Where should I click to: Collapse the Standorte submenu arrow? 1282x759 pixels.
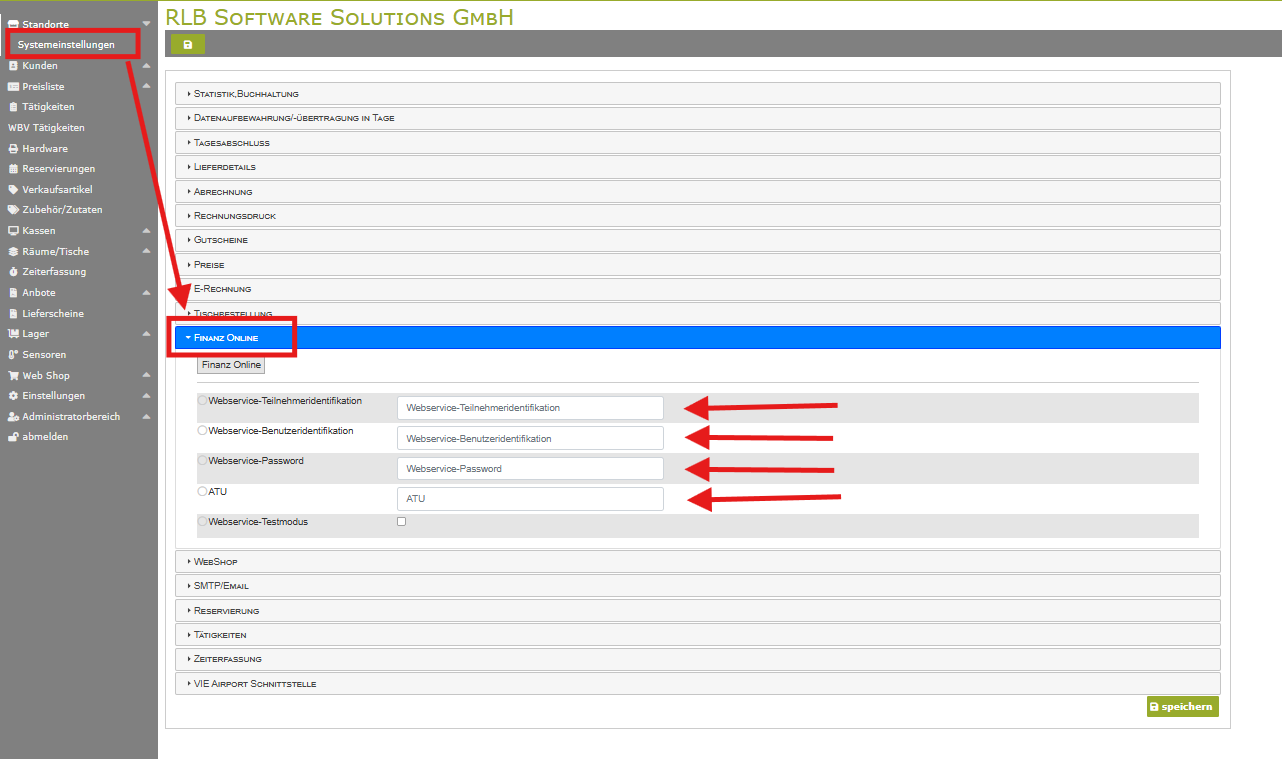pos(146,24)
